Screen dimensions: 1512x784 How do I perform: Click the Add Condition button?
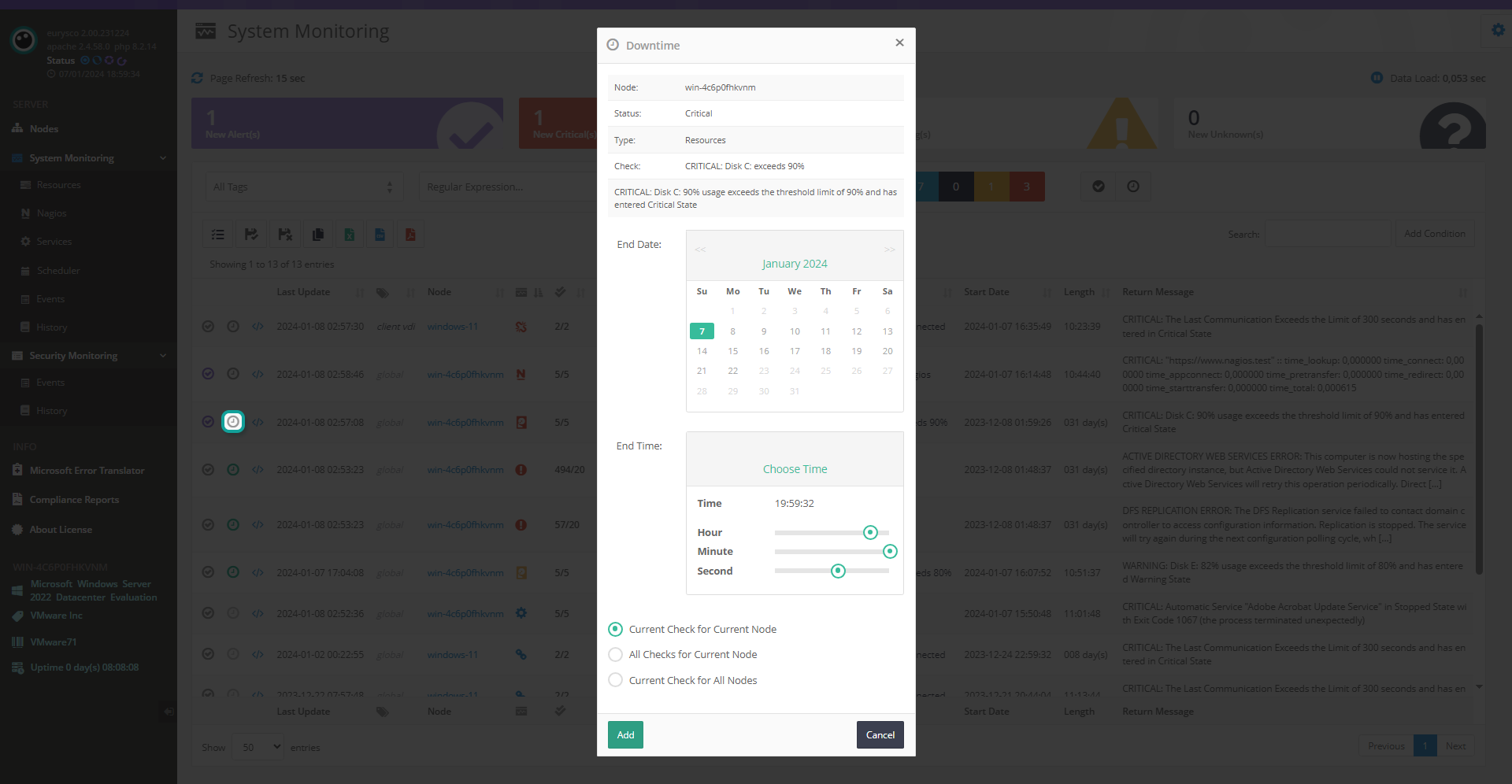pos(1435,234)
